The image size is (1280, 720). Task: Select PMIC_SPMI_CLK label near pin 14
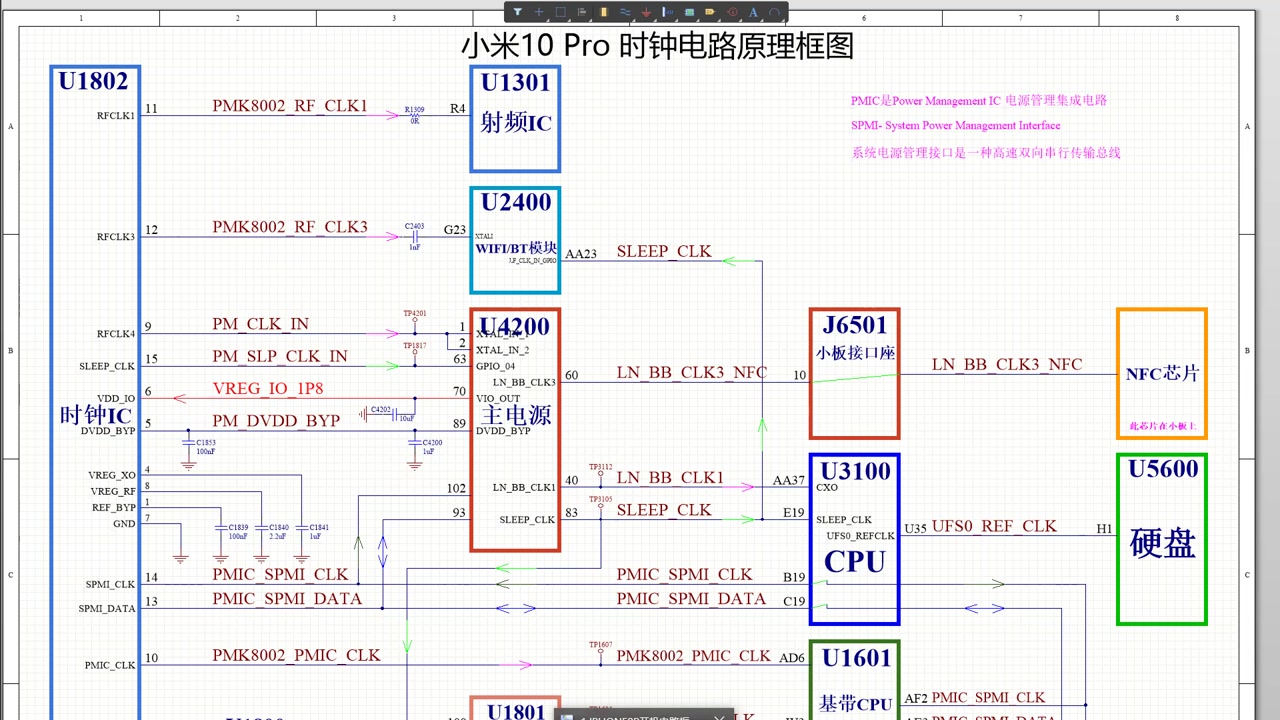280,575
